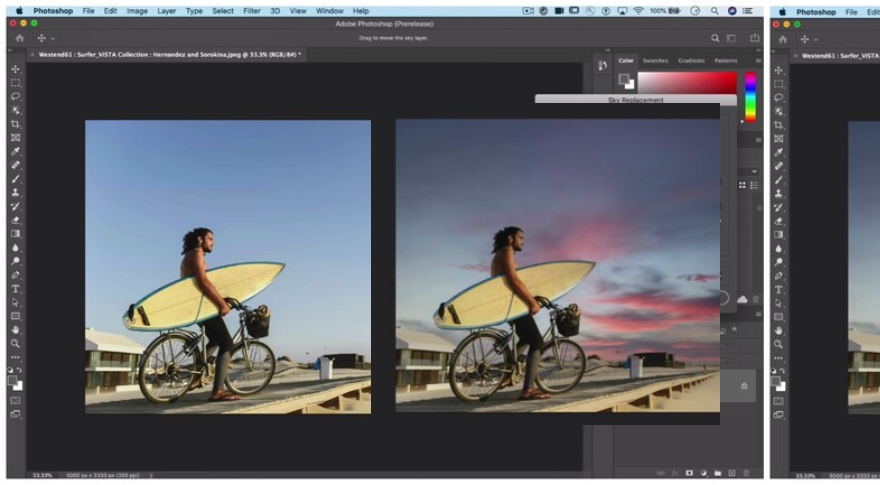Select the Move tool in left window toolbar
The width and height of the screenshot is (880, 485).
[15, 69]
